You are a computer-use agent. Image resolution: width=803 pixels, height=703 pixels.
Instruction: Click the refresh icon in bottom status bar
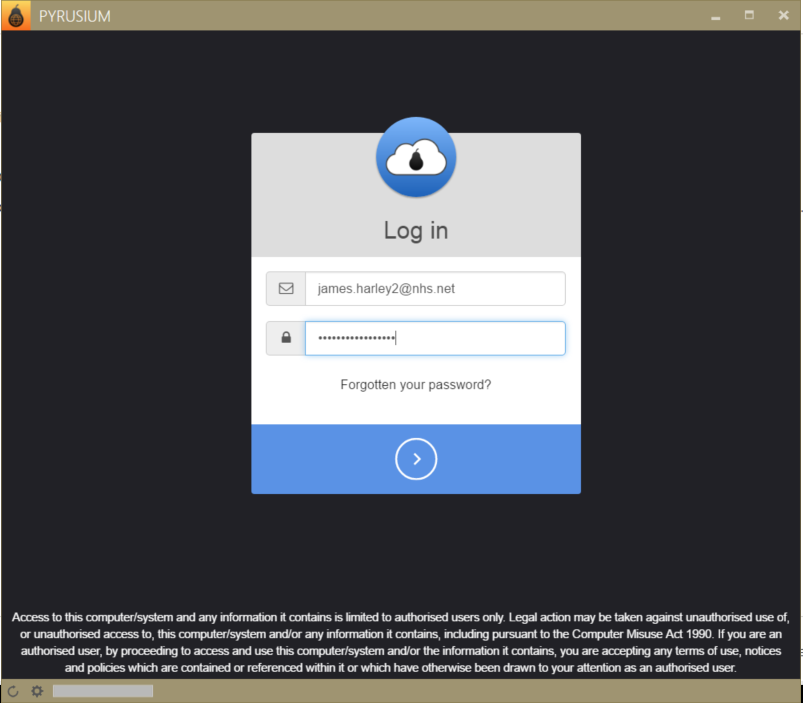13,691
